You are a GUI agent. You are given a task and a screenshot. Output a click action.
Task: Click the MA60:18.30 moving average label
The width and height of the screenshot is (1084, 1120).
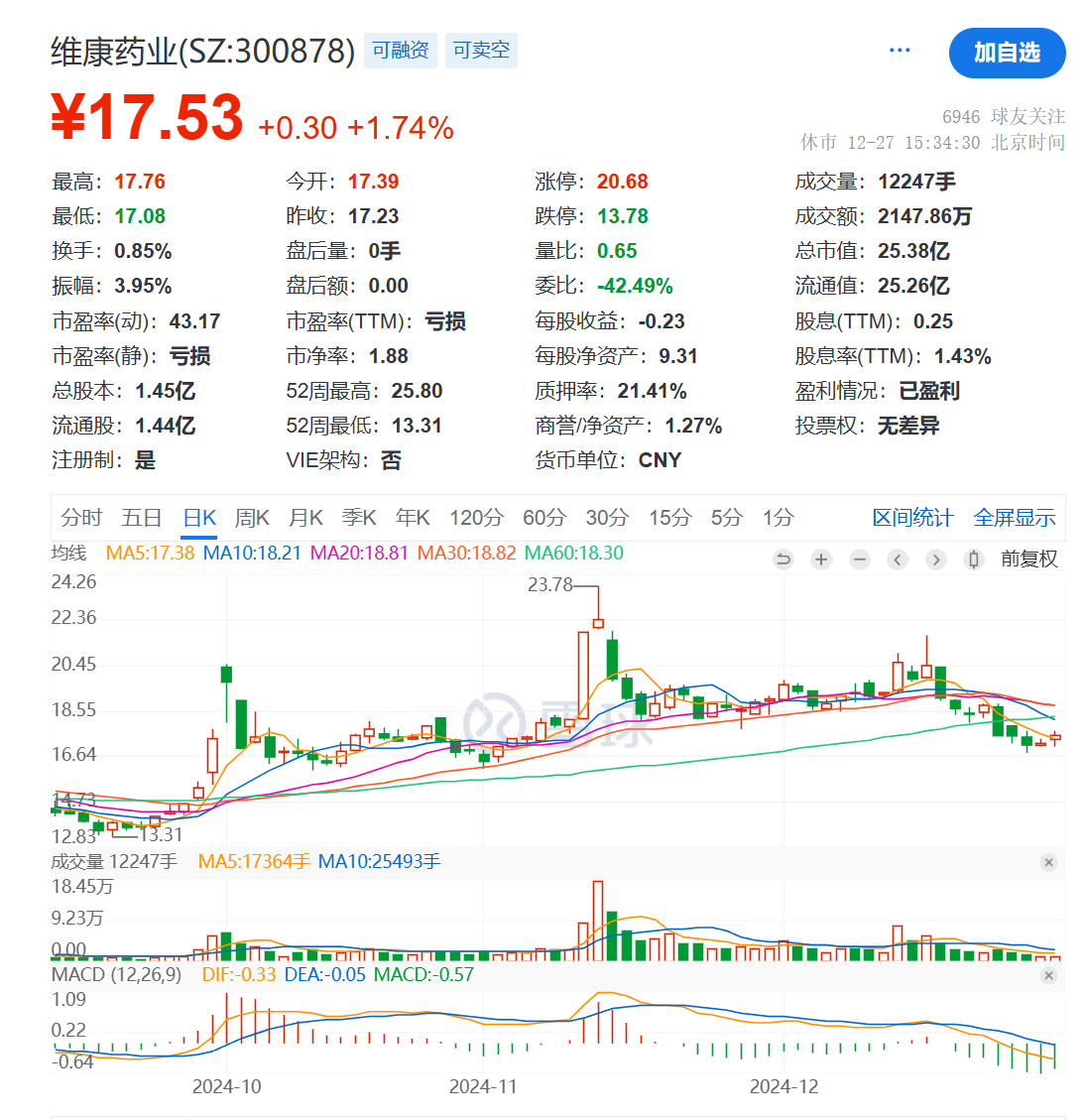coord(574,553)
